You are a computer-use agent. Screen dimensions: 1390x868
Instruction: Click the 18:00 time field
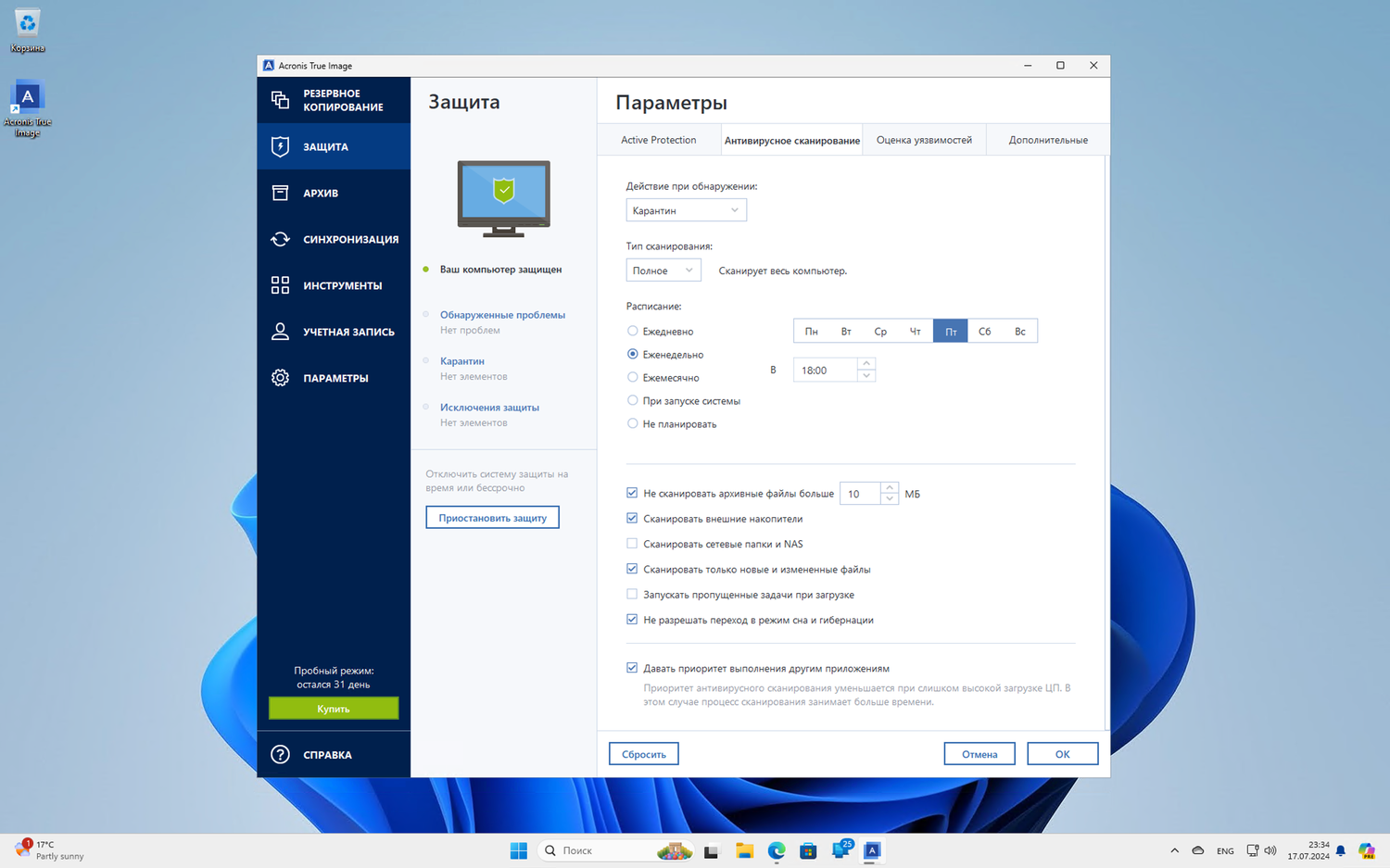point(826,371)
